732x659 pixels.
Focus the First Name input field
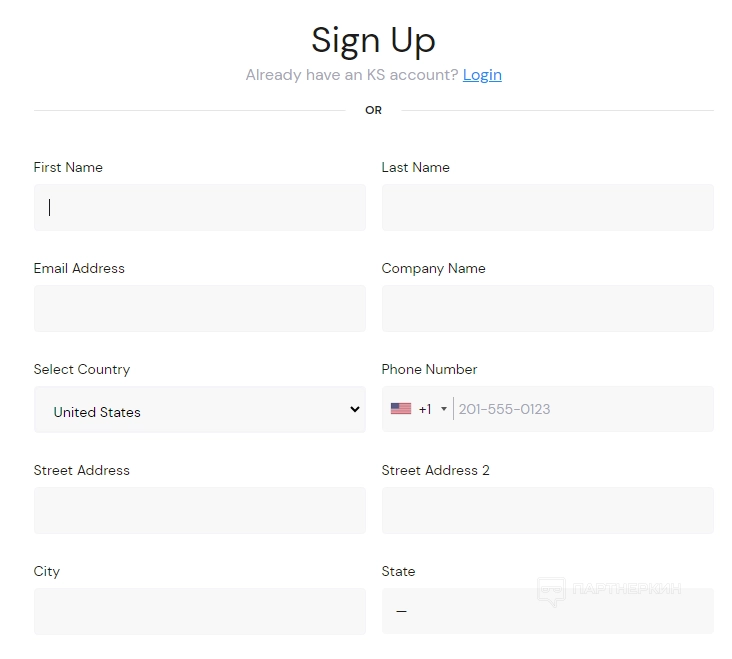click(200, 207)
